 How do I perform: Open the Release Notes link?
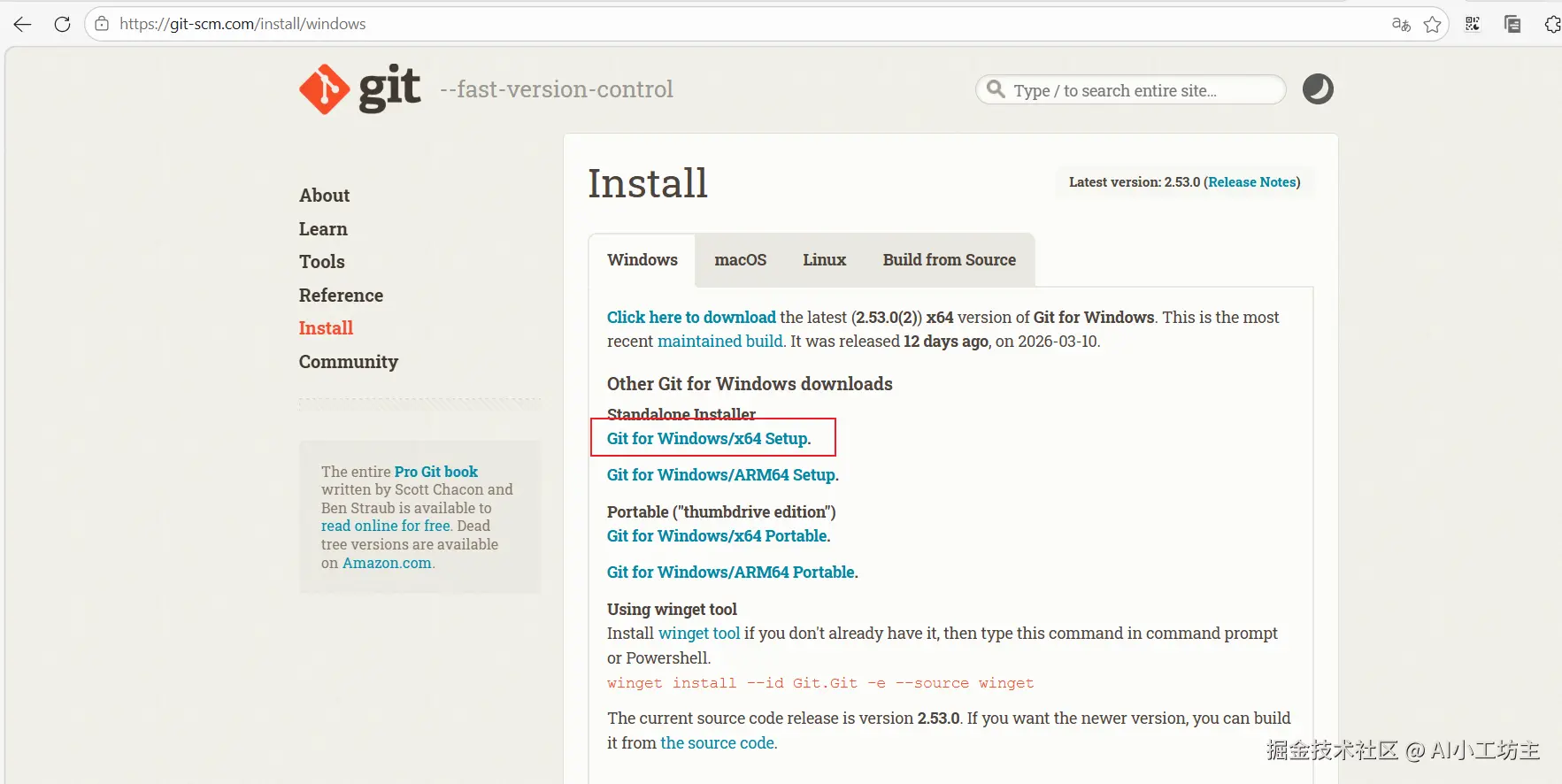[x=1252, y=182]
